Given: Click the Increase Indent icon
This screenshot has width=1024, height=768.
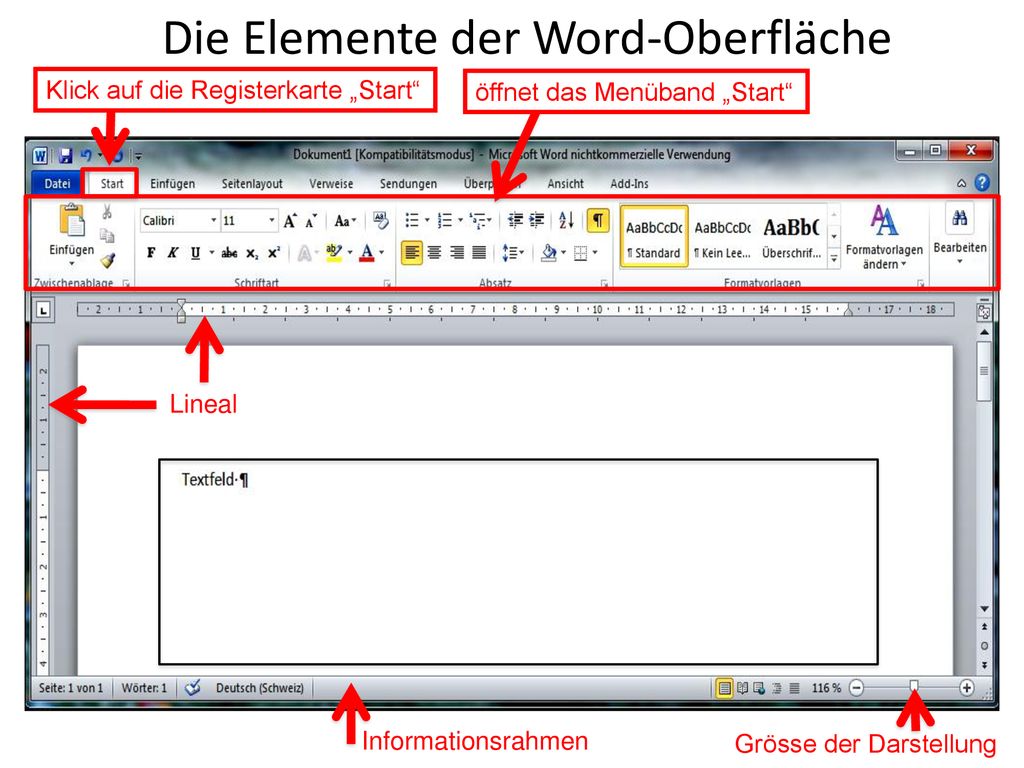Looking at the screenshot, I should (x=537, y=220).
